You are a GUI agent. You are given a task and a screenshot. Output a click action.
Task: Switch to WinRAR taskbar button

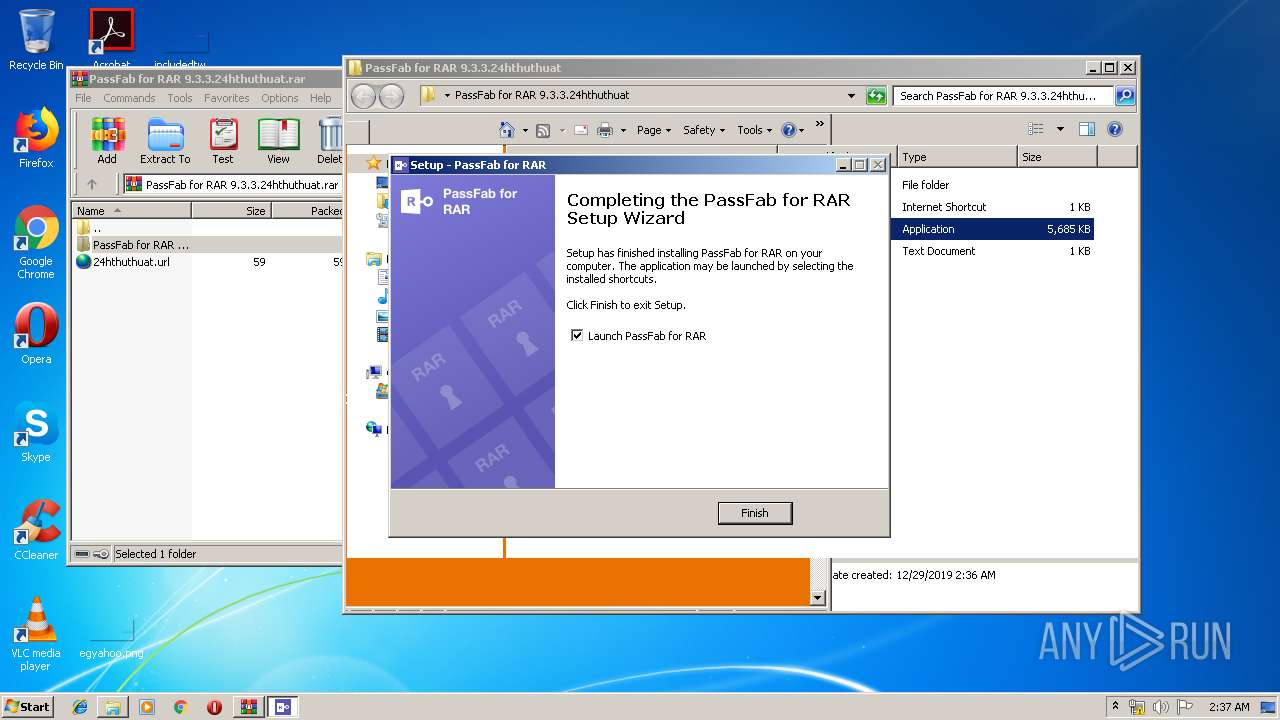click(x=249, y=706)
